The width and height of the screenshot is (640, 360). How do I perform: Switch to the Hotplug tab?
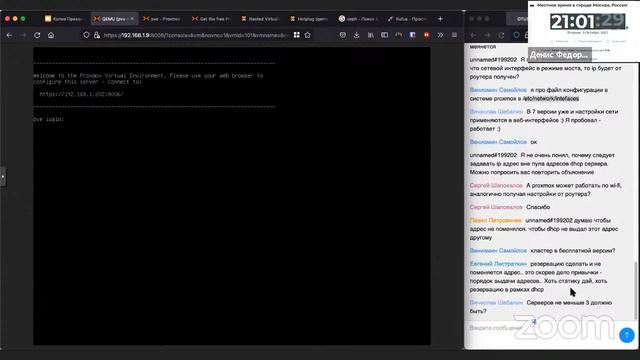pos(309,19)
